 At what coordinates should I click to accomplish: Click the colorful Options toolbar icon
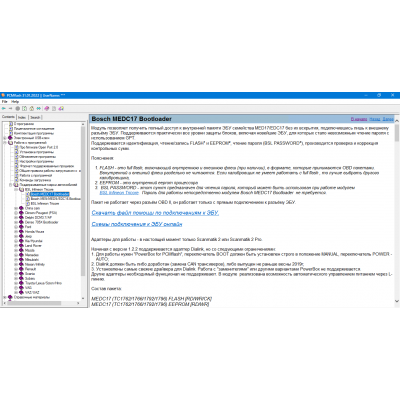click(61, 108)
